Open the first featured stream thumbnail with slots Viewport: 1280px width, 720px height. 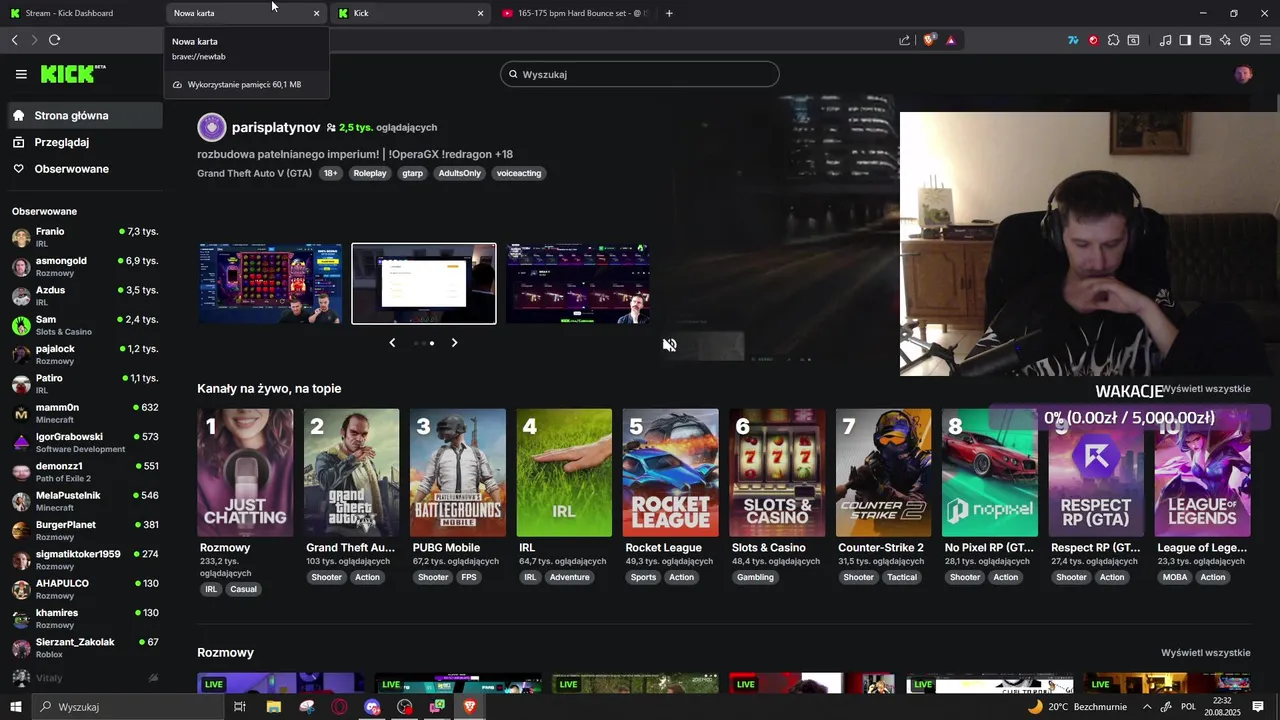[x=270, y=284]
